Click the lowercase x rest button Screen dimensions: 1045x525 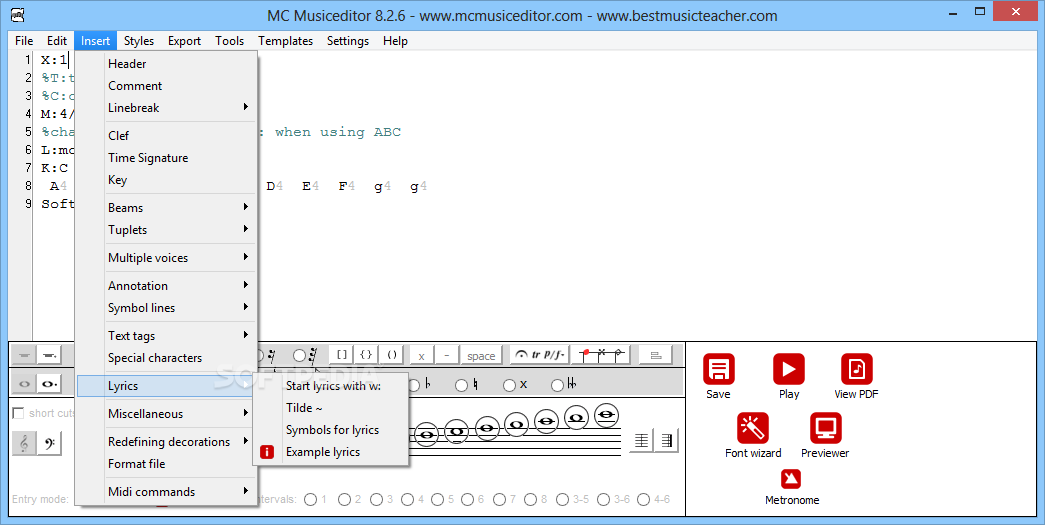point(422,356)
